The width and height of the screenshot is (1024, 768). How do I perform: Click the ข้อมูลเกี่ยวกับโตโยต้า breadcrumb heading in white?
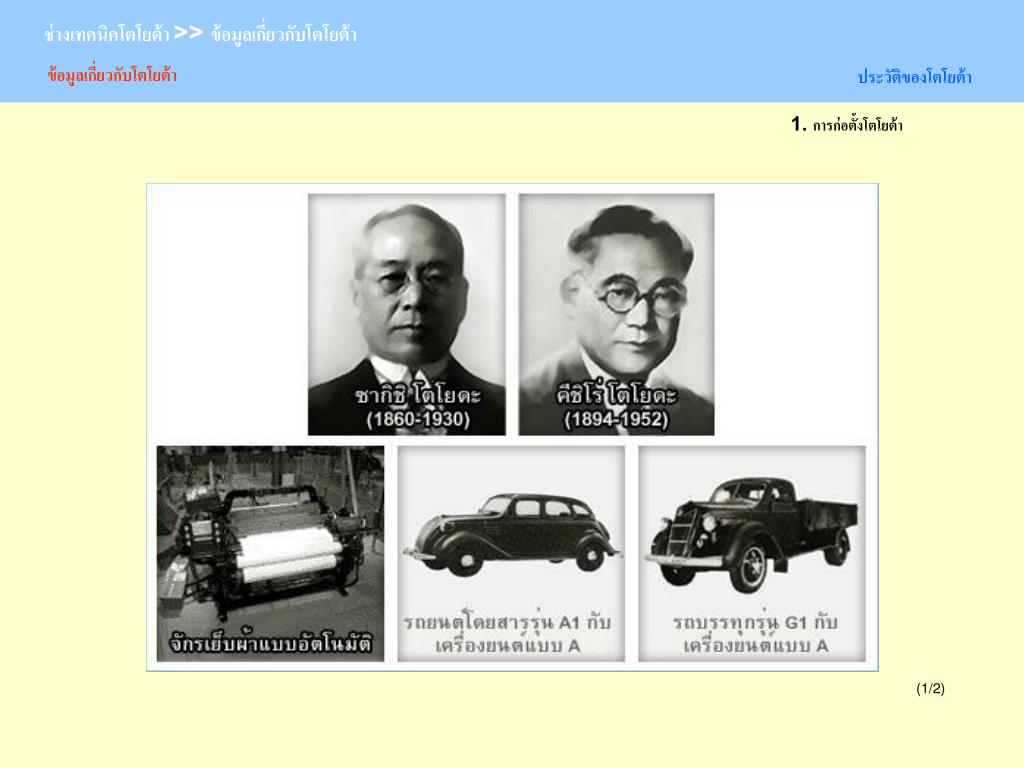[284, 35]
